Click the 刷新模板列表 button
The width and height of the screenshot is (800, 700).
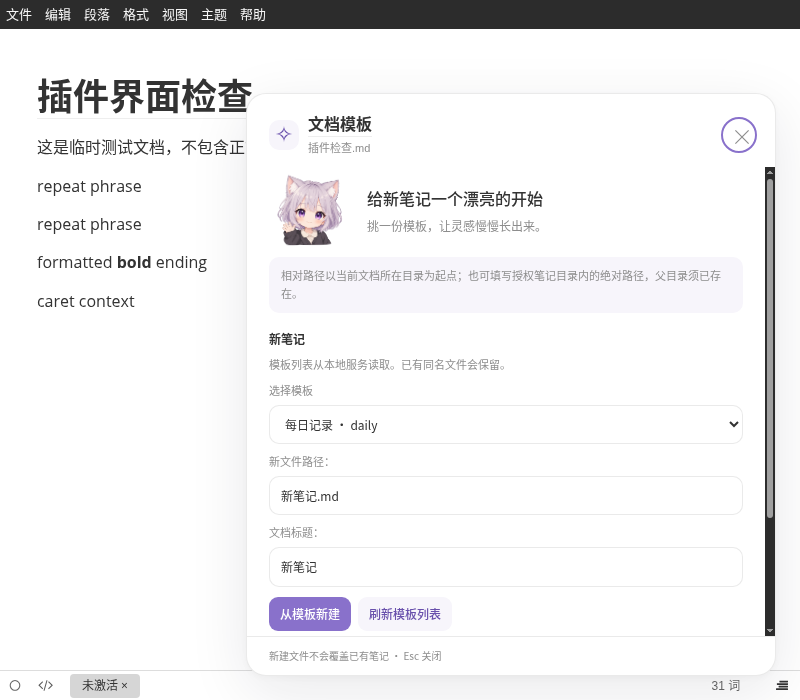pos(405,614)
